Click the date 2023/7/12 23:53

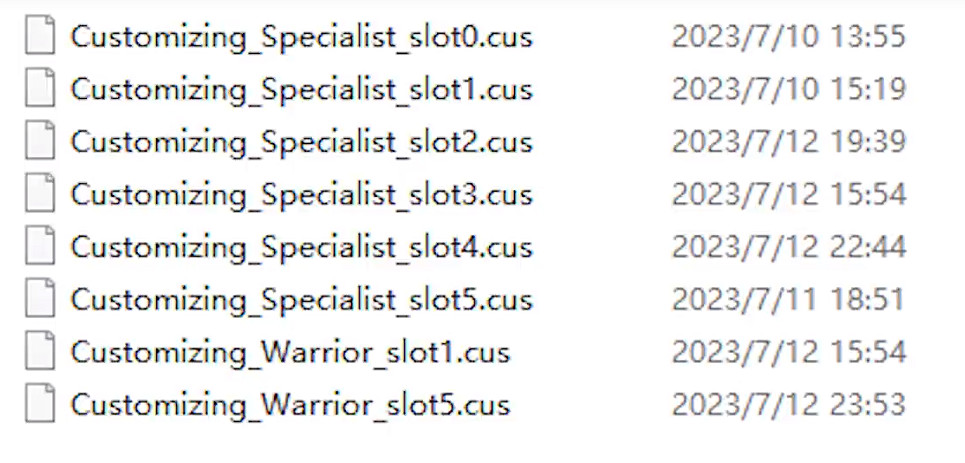[788, 405]
